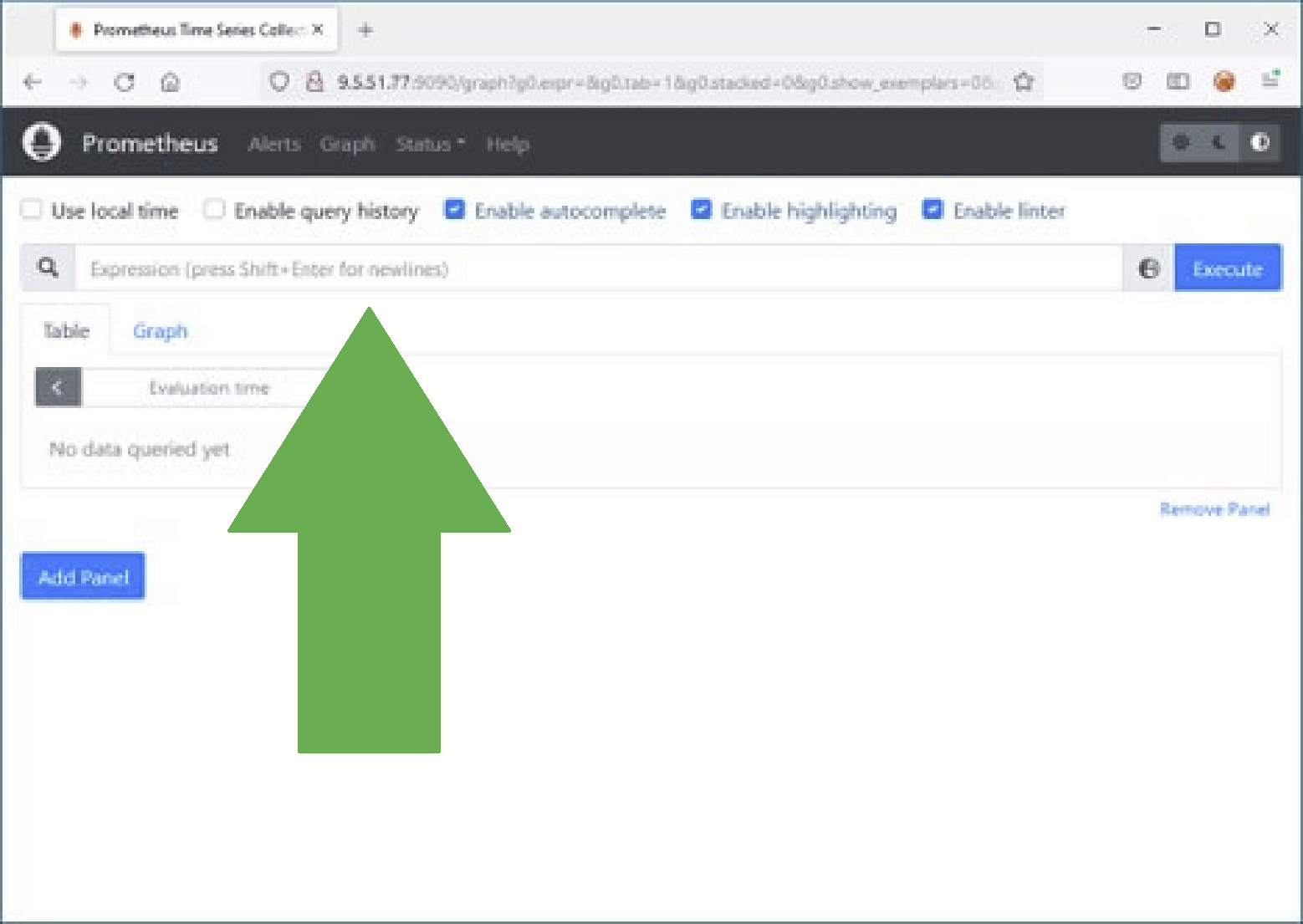Disable Enable highlighting checkbox
This screenshot has height=924, width=1303.
pos(702,209)
